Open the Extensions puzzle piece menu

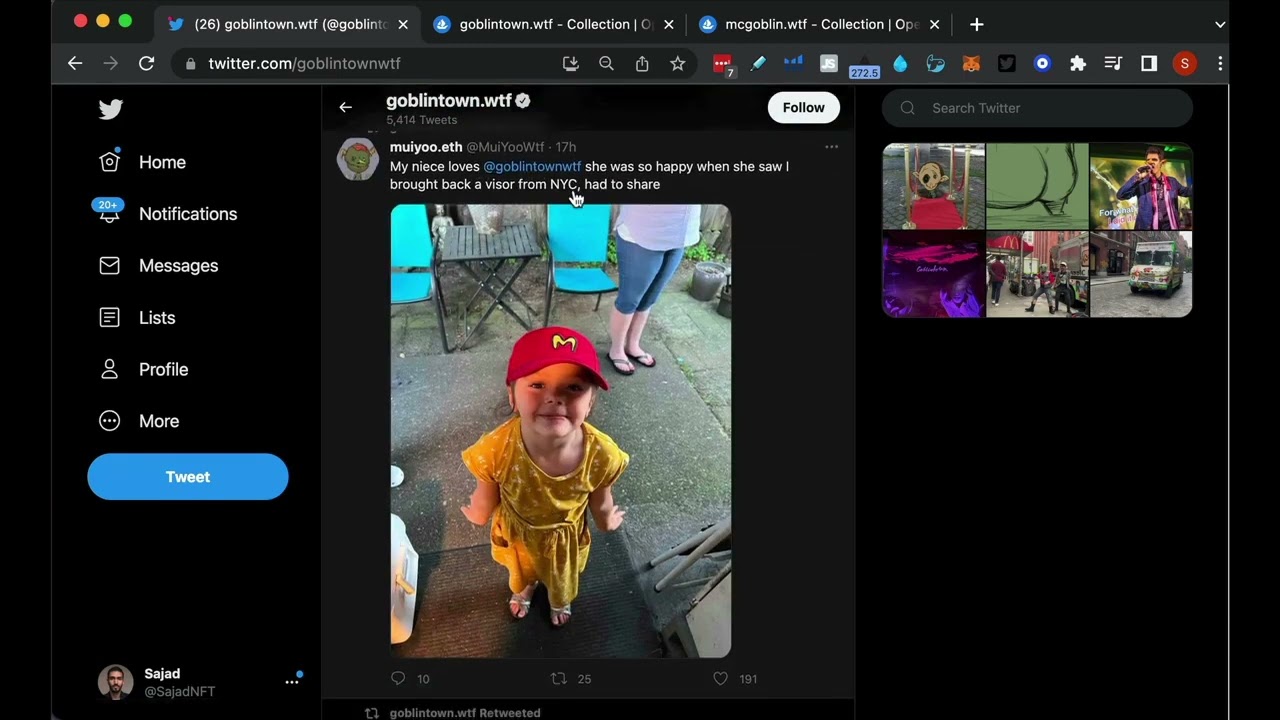click(x=1078, y=63)
